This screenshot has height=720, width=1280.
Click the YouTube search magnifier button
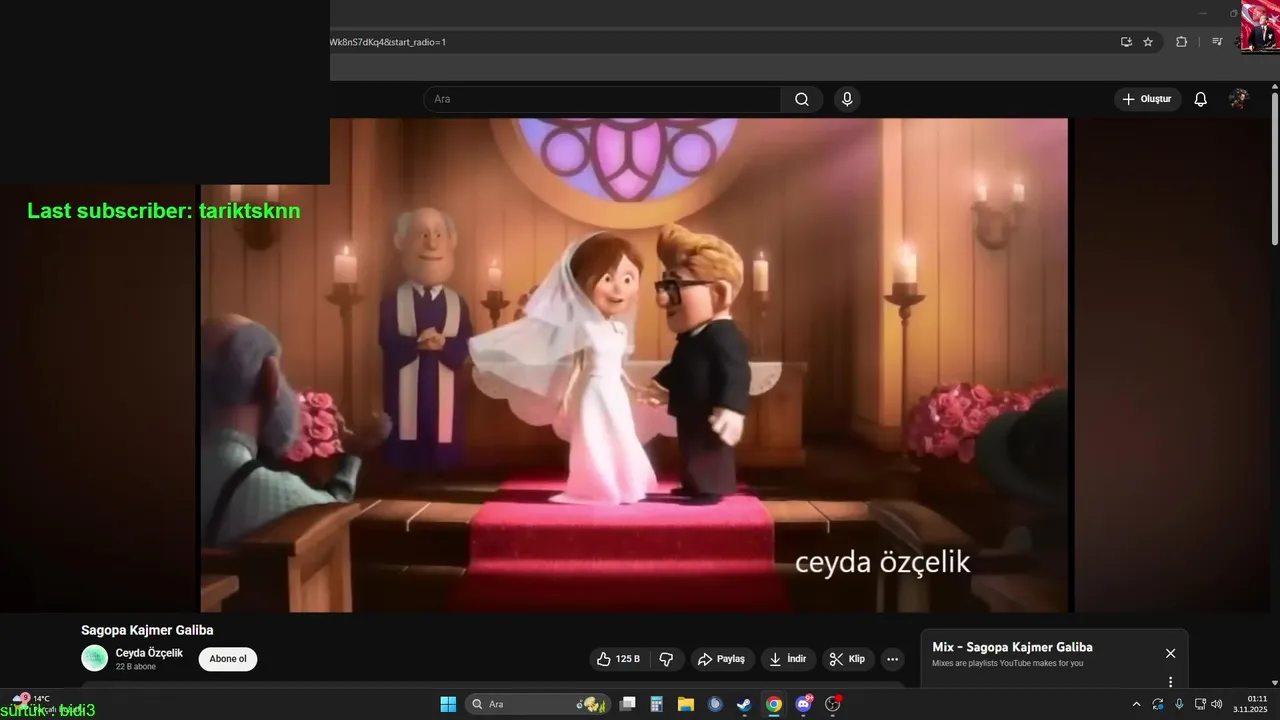click(x=802, y=99)
